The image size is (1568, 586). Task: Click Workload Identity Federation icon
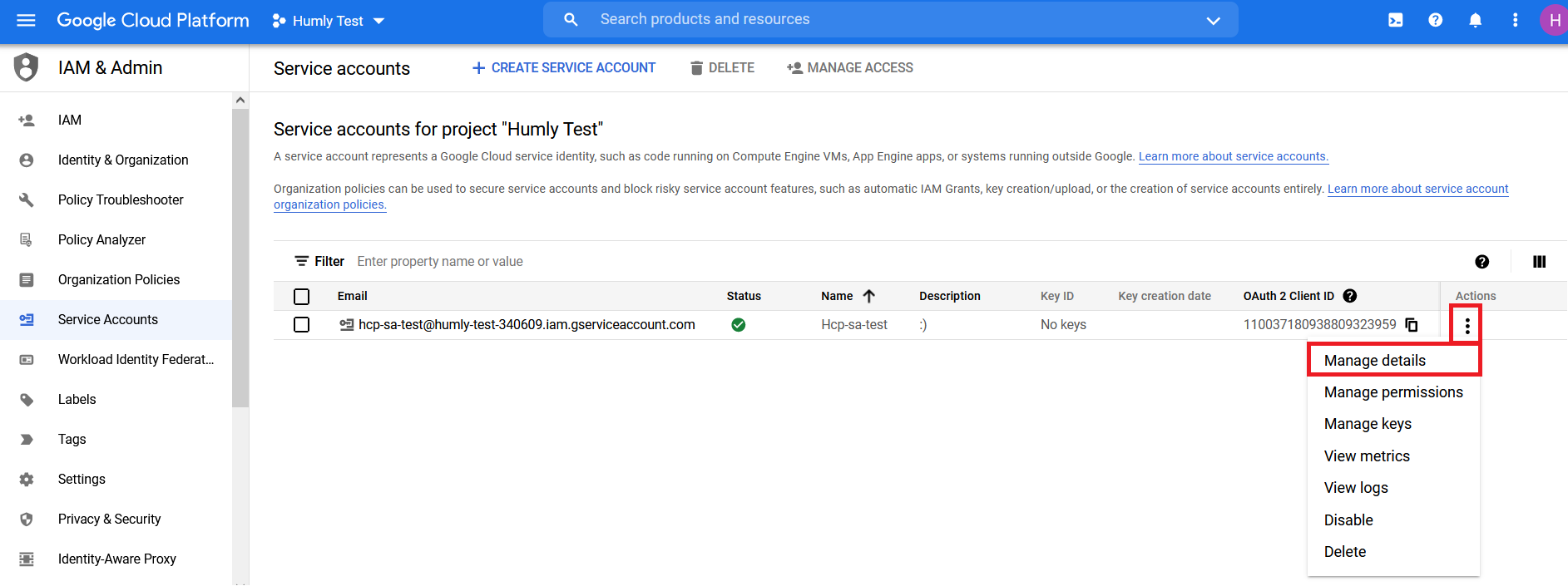pos(27,360)
